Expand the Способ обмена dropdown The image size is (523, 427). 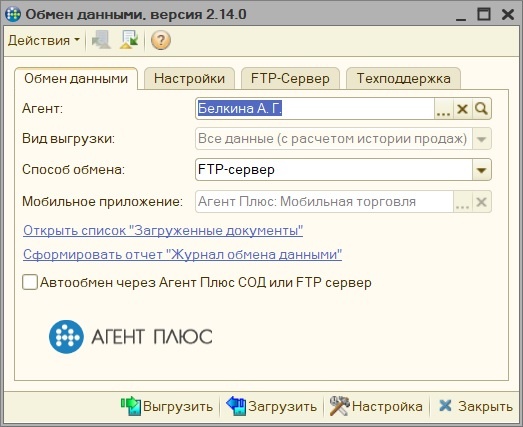pos(481,170)
